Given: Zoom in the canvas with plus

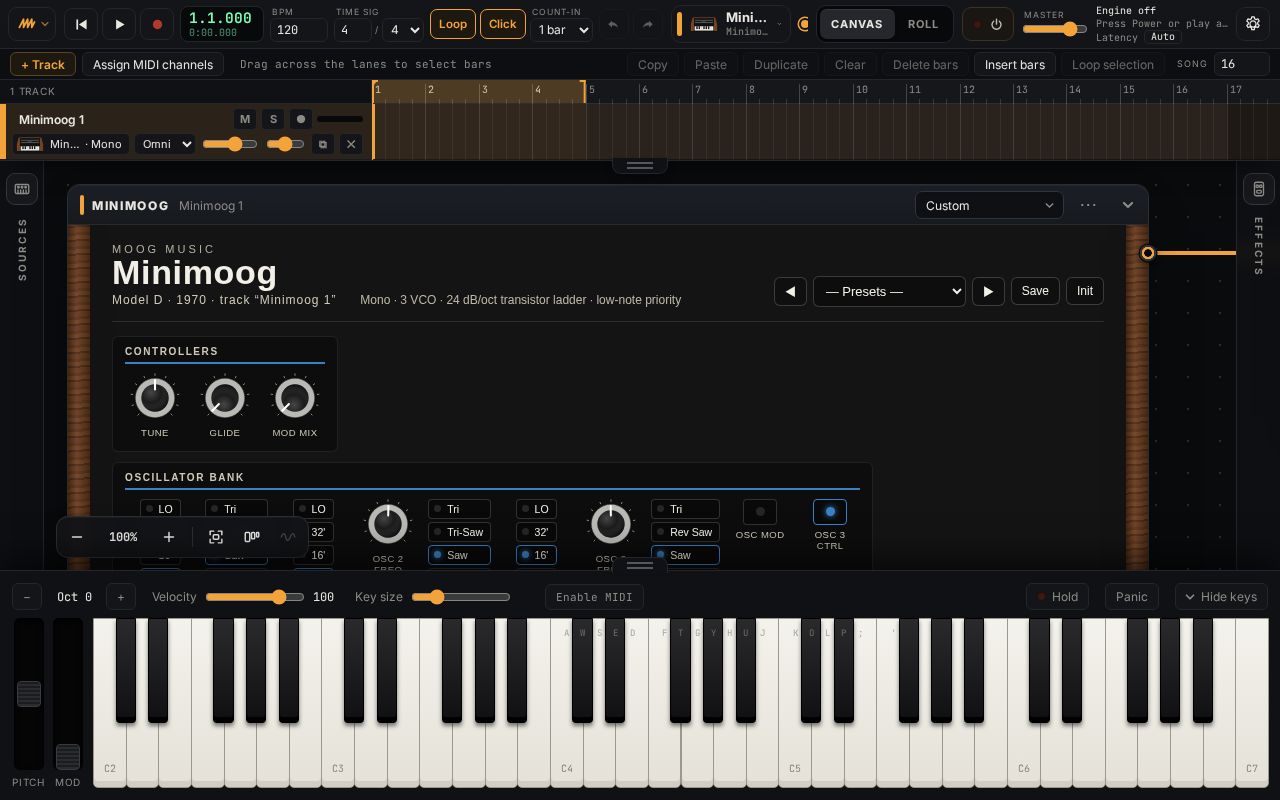Looking at the screenshot, I should click(x=169, y=537).
